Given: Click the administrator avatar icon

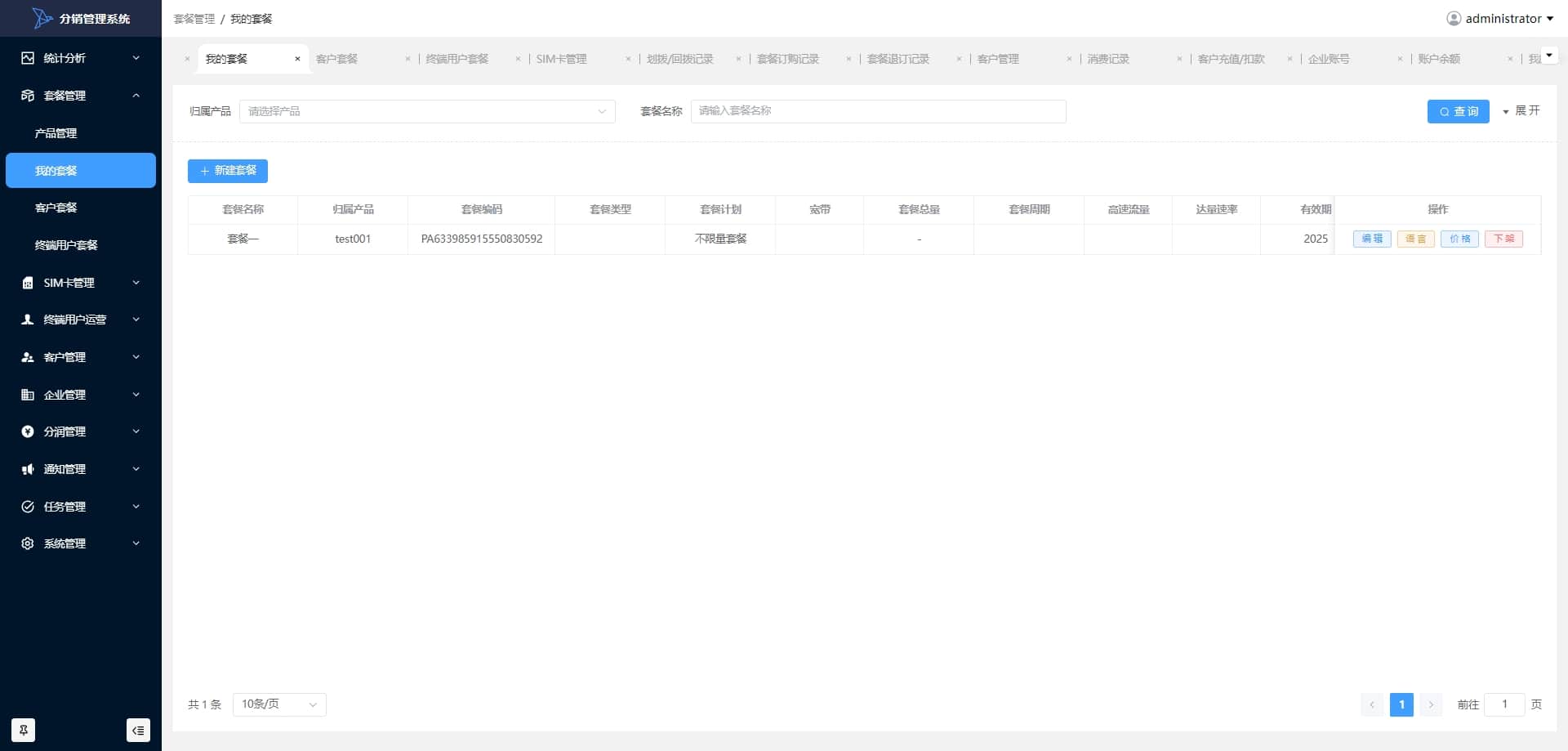Looking at the screenshot, I should [x=1454, y=18].
